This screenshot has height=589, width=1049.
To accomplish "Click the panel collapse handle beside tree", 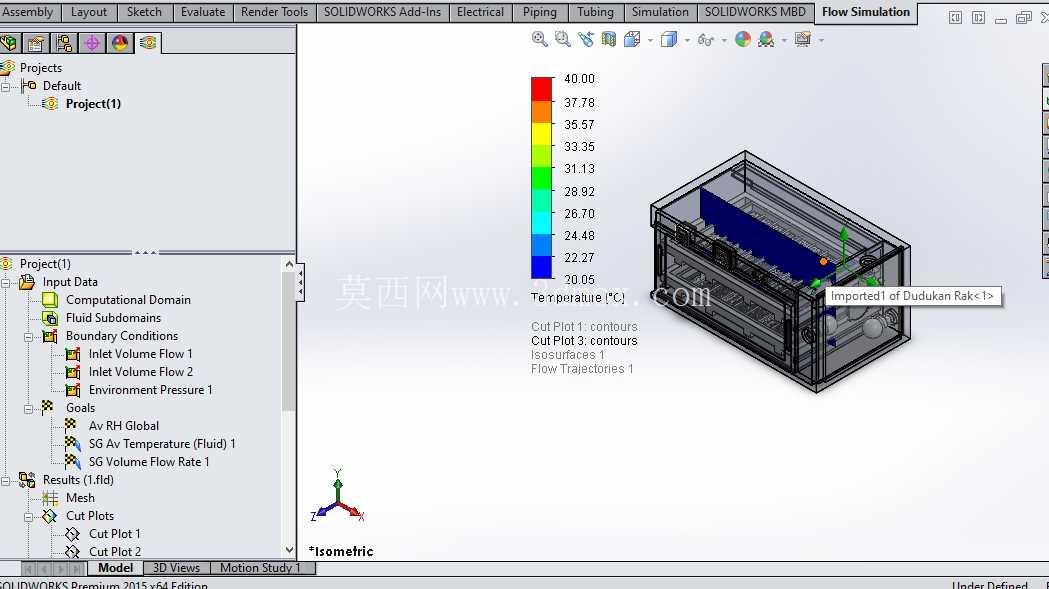I will (301, 282).
